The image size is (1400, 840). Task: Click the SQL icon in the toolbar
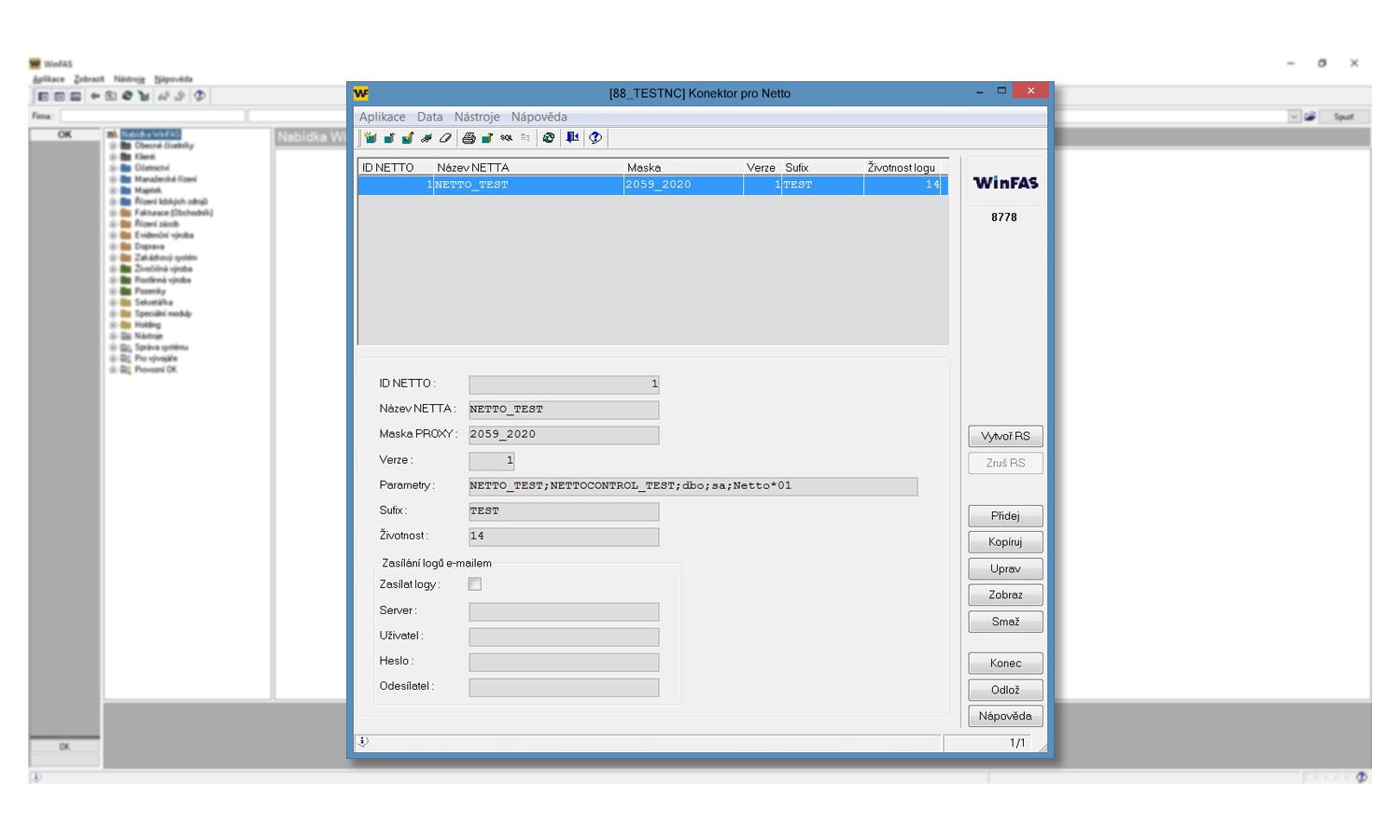pyautogui.click(x=506, y=138)
